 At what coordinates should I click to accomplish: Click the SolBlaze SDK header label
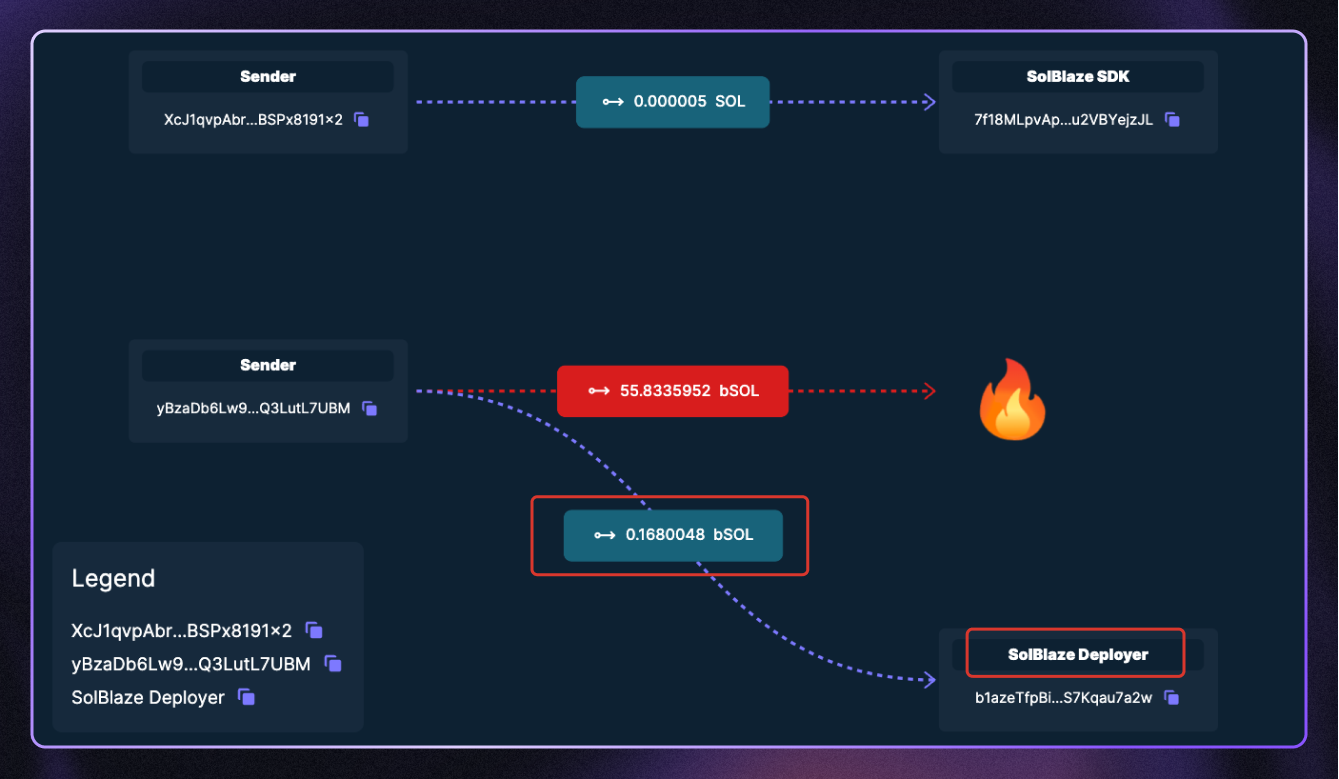[1078, 77]
